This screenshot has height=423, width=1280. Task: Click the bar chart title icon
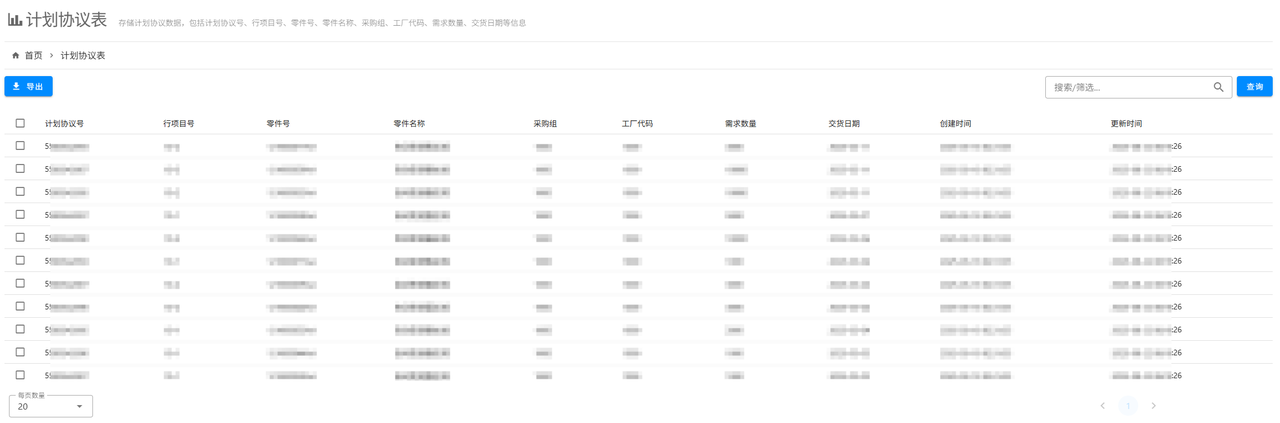click(x=15, y=20)
